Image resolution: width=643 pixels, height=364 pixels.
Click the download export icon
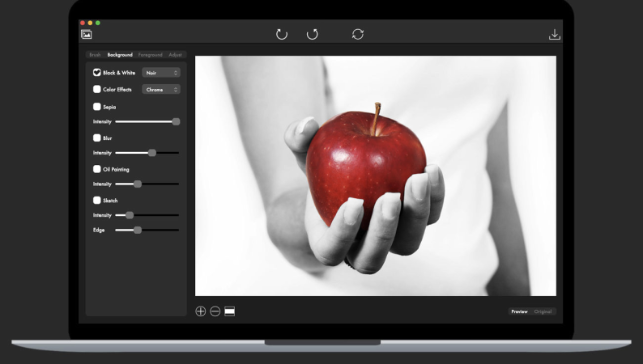554,34
